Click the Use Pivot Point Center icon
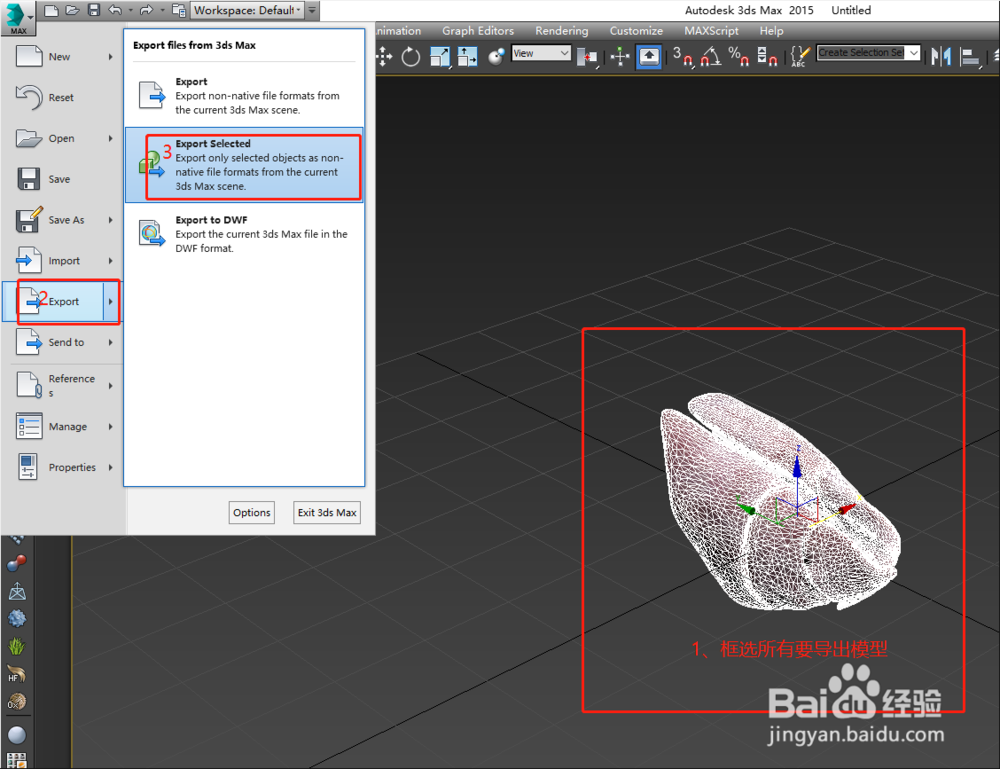This screenshot has height=769, width=1000. tap(586, 57)
